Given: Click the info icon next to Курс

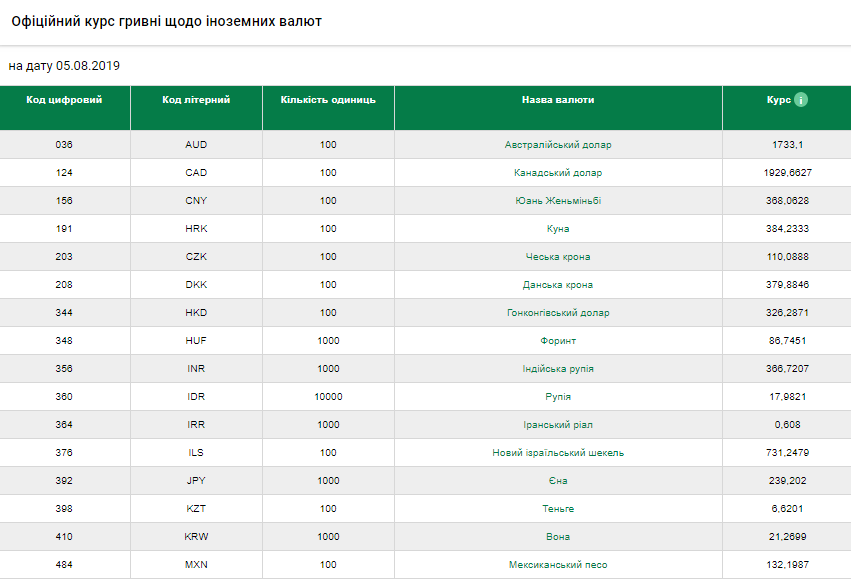Looking at the screenshot, I should click(x=800, y=100).
